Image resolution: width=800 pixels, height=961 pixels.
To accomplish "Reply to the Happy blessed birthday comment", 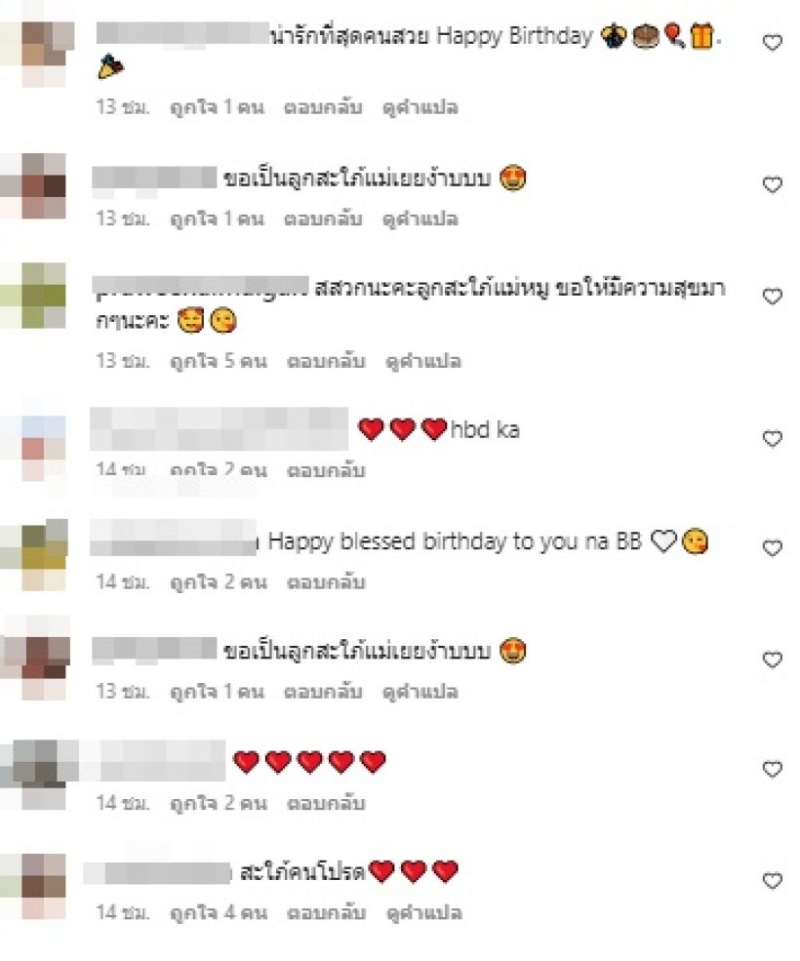I will coord(326,582).
